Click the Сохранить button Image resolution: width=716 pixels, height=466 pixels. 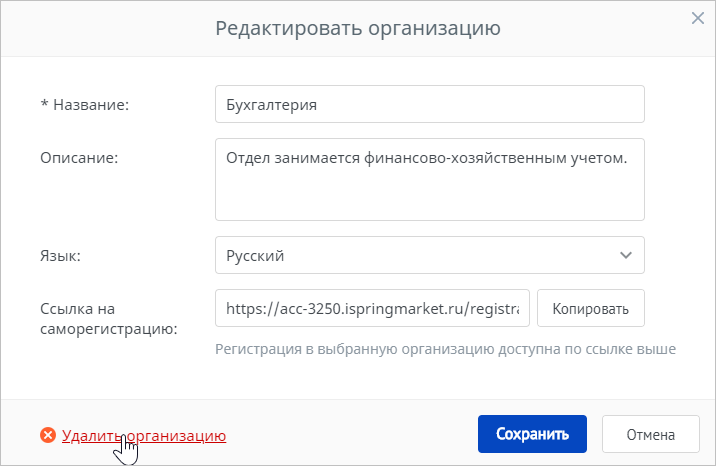532,434
